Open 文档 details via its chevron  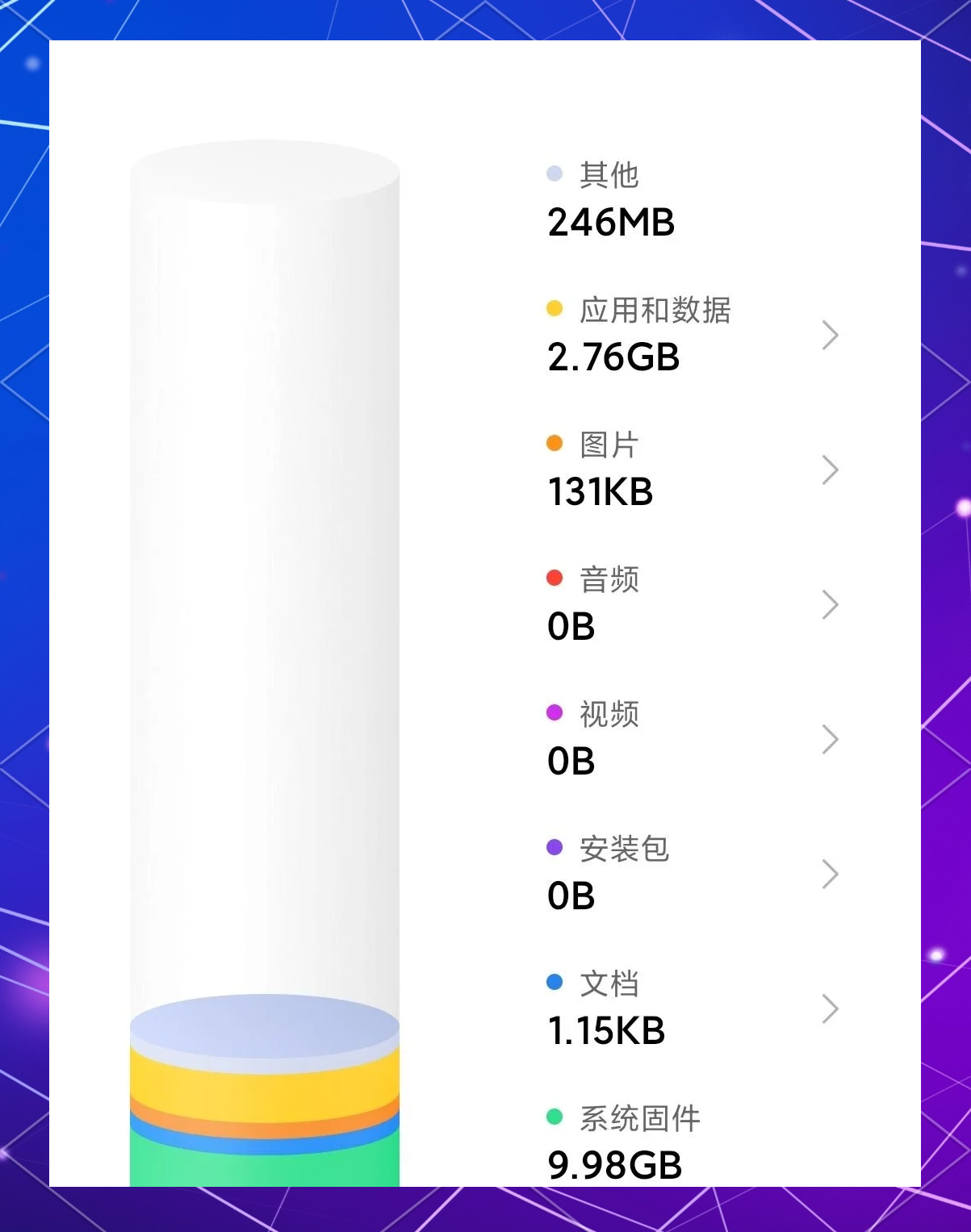coord(830,1009)
